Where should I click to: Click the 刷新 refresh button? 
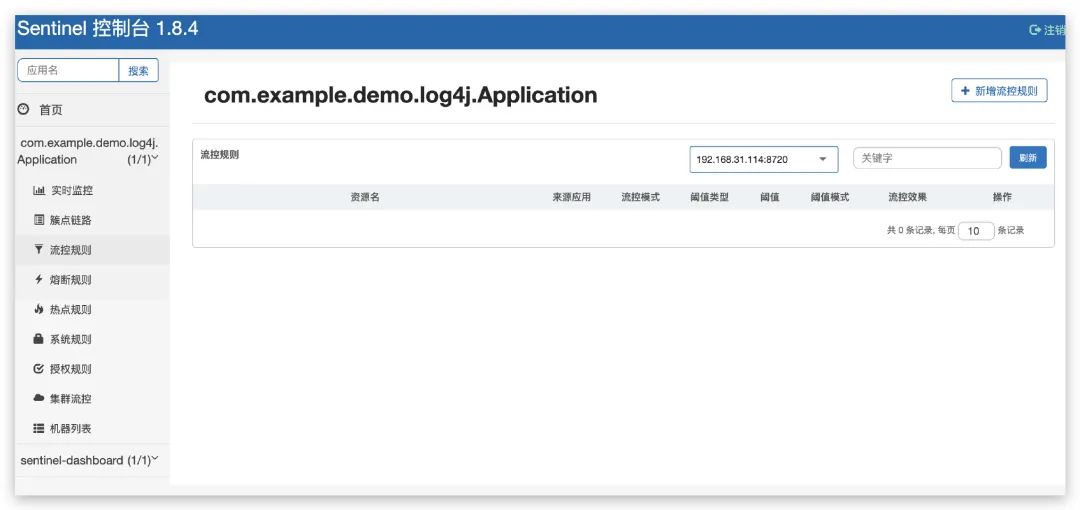click(x=1028, y=158)
